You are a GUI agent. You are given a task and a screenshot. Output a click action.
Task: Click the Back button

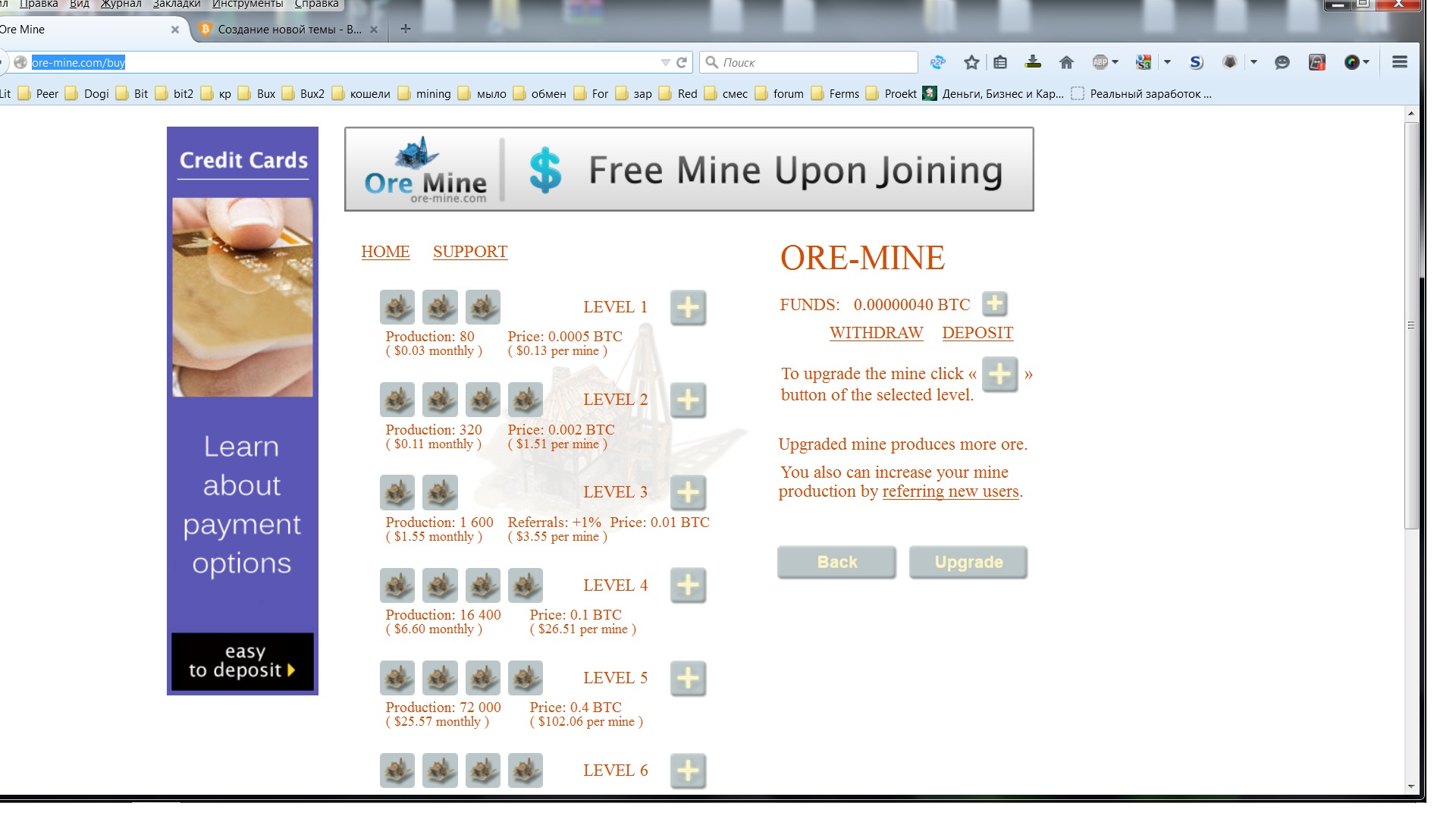(836, 562)
